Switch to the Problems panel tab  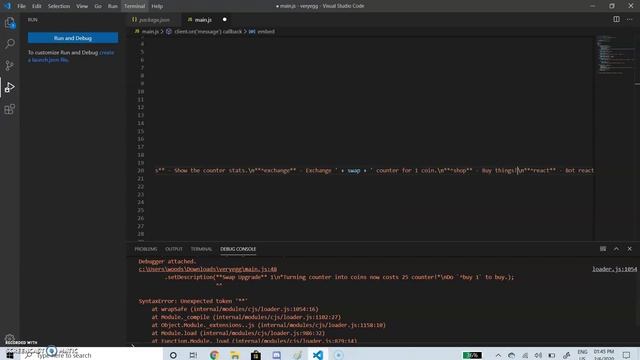(146, 249)
